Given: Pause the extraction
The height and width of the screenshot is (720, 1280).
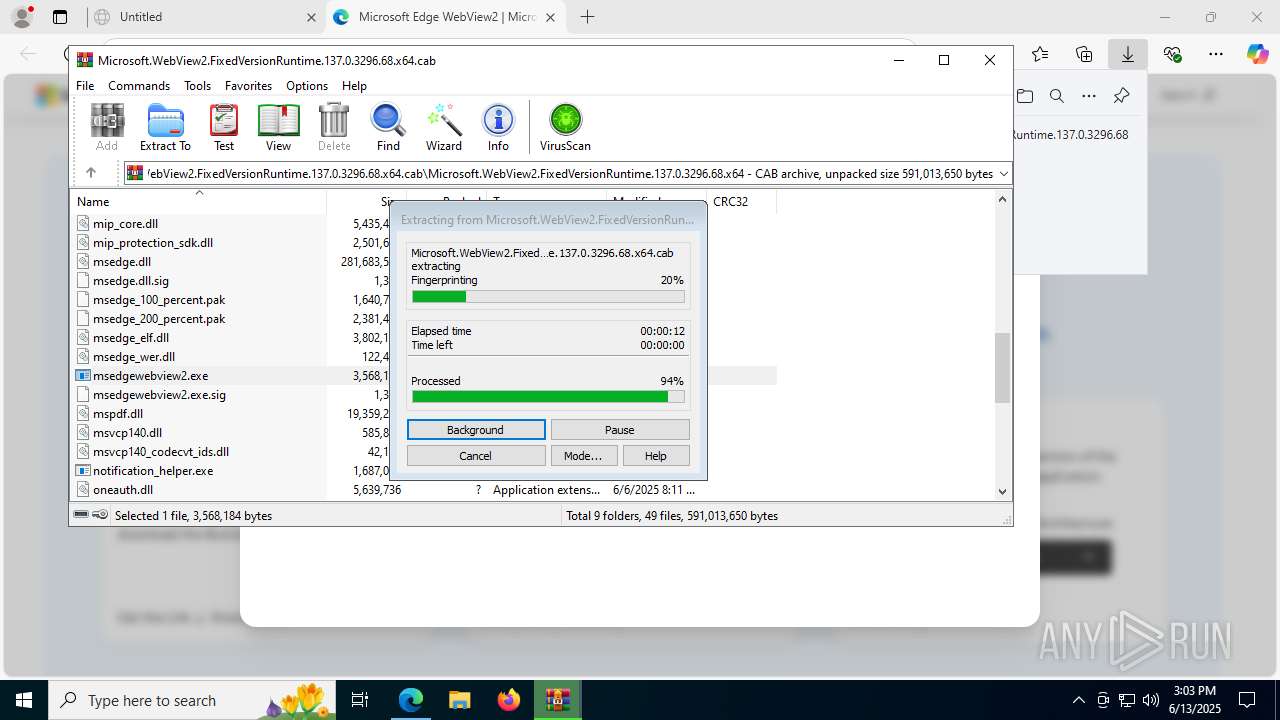Looking at the screenshot, I should pos(620,430).
